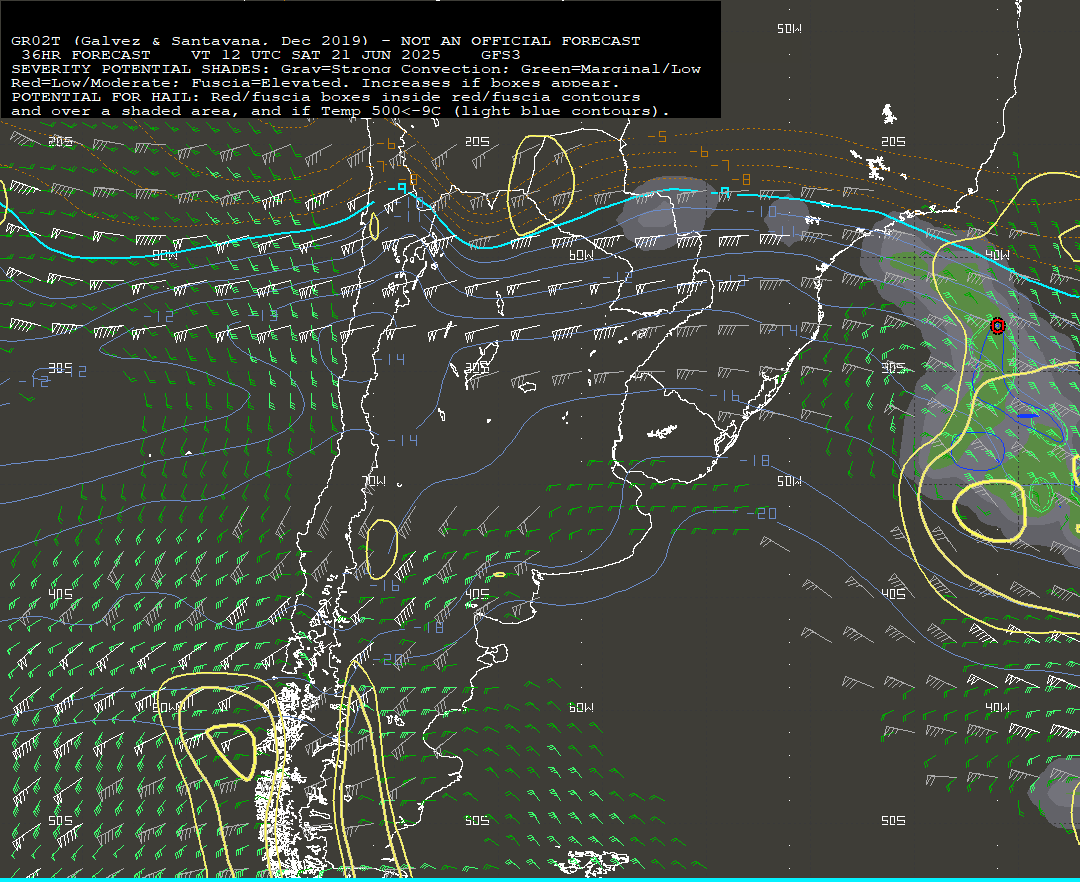Click the "36HR FORECAST" label
Screen dimensions: 1080x882
pyautogui.click(x=86, y=55)
